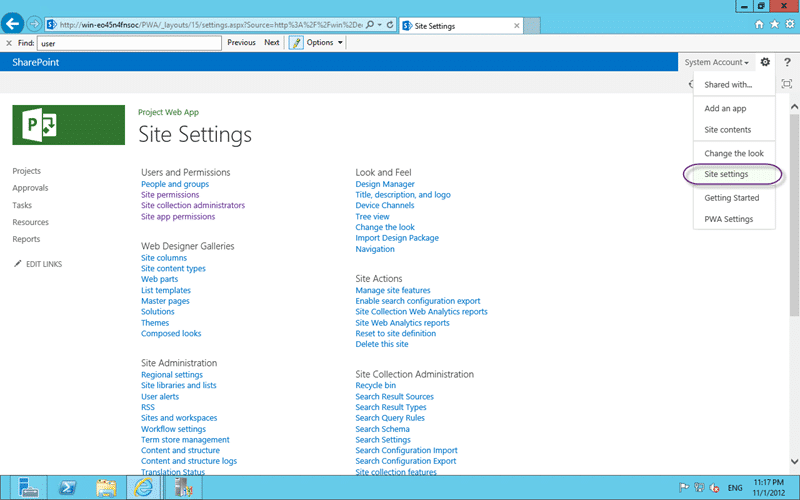800x500 pixels.
Task: Go to Resources in left navigation
Action: point(31,222)
